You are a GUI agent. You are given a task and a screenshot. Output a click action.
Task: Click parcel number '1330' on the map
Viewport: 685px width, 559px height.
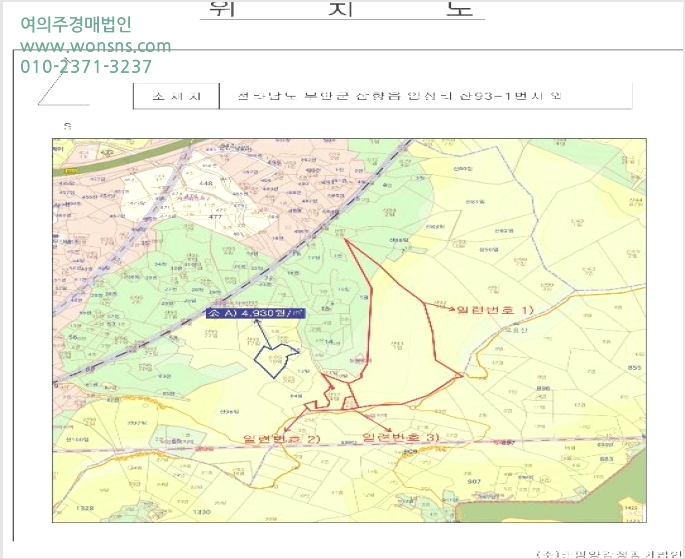tap(201, 512)
